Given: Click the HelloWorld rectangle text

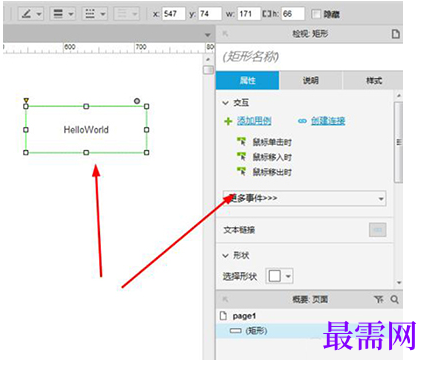Looking at the screenshot, I should (x=86, y=130).
